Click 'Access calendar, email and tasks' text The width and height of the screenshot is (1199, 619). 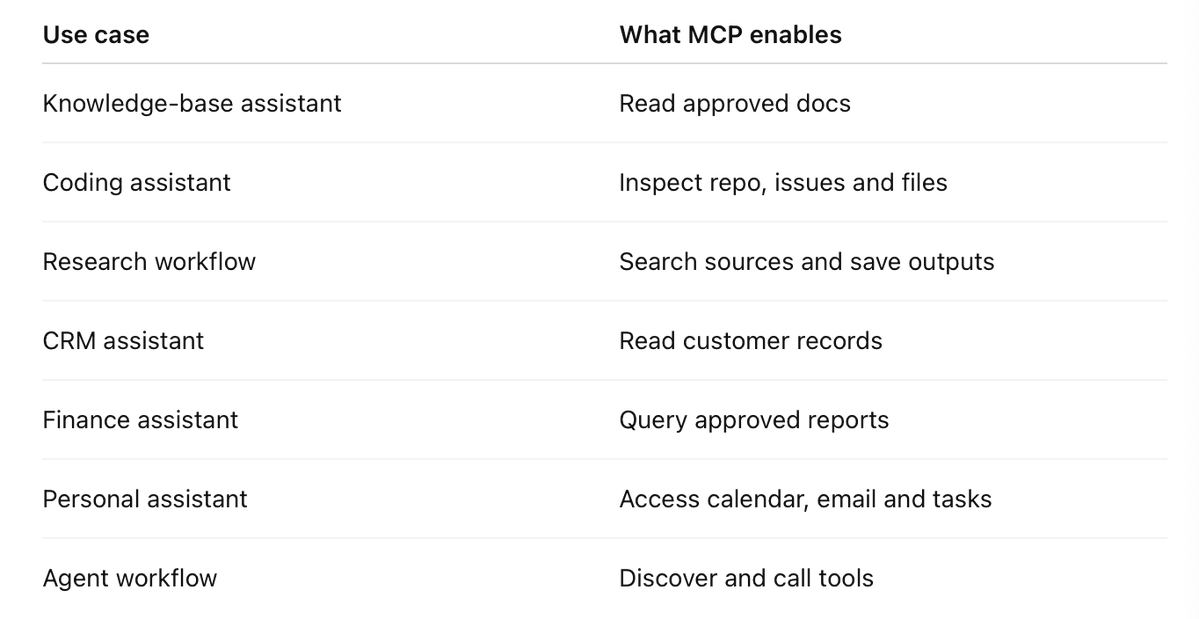[805, 499]
